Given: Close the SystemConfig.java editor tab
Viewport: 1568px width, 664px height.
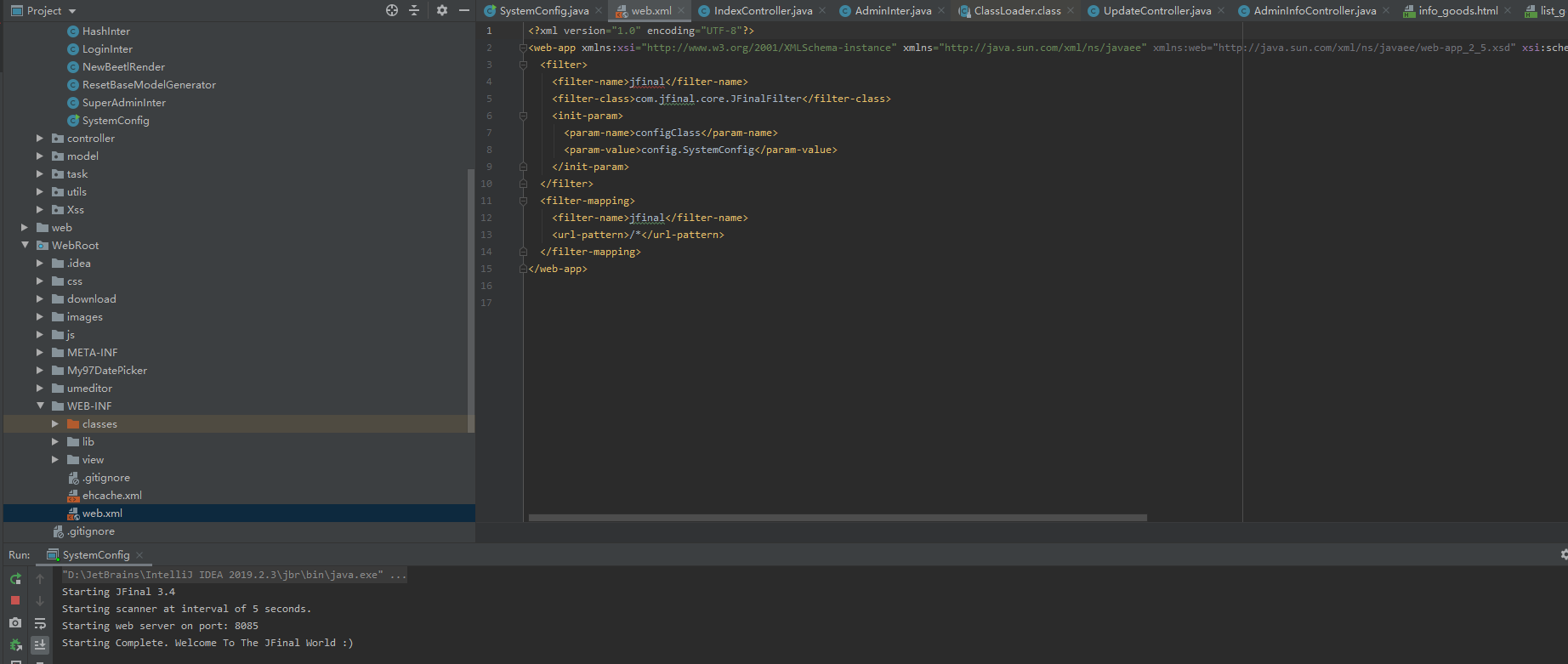Looking at the screenshot, I should coord(599,10).
